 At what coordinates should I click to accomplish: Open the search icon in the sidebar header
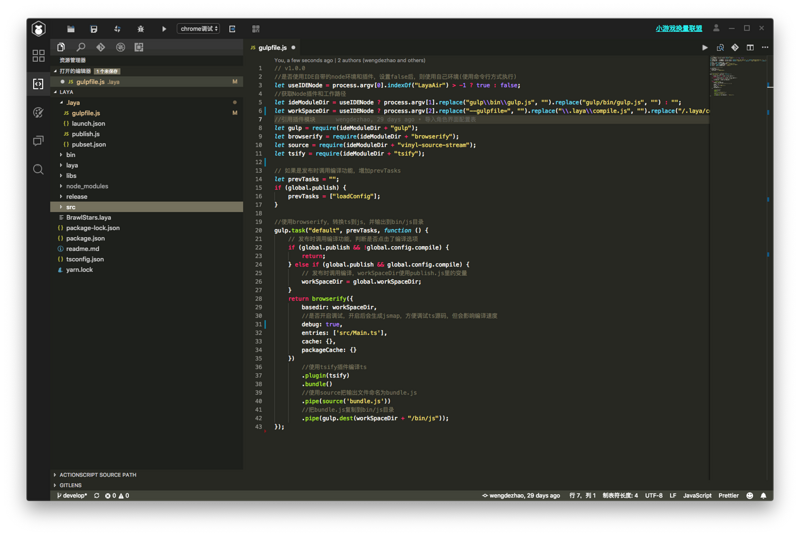click(81, 47)
